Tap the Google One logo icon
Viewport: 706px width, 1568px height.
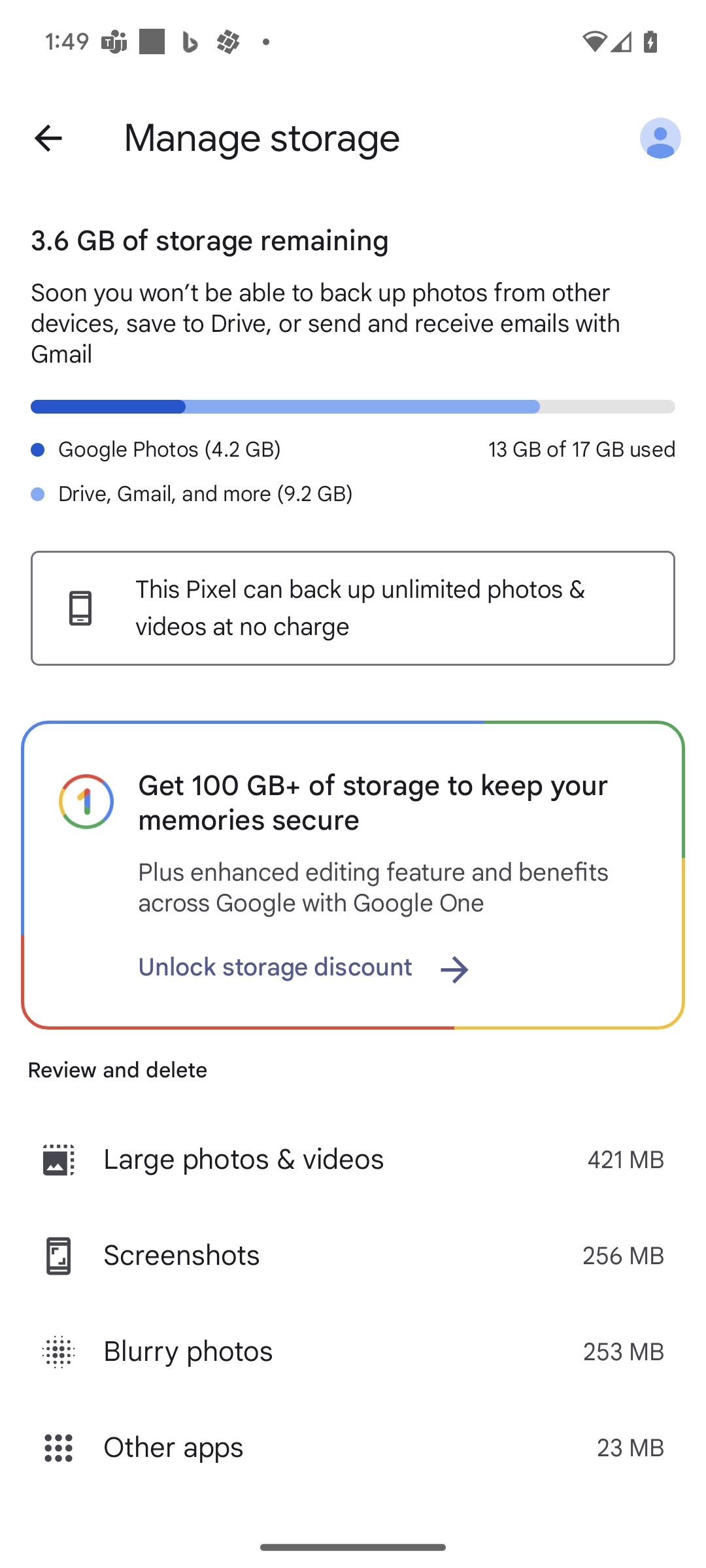coord(86,802)
